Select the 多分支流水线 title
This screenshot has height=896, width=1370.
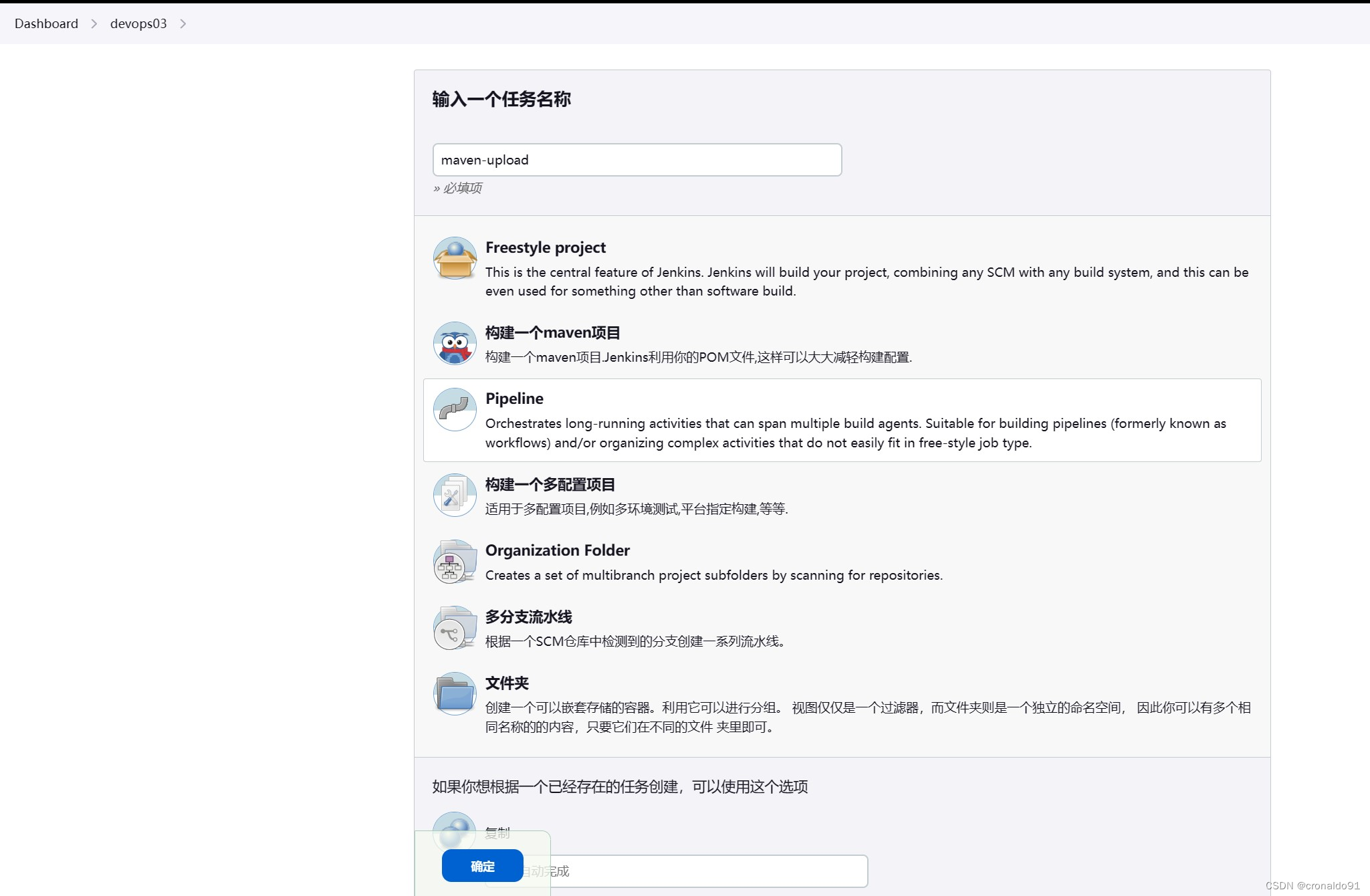(x=529, y=617)
